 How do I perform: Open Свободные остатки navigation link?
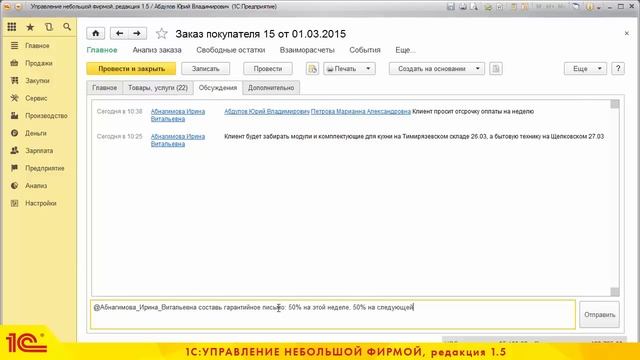pyautogui.click(x=231, y=50)
